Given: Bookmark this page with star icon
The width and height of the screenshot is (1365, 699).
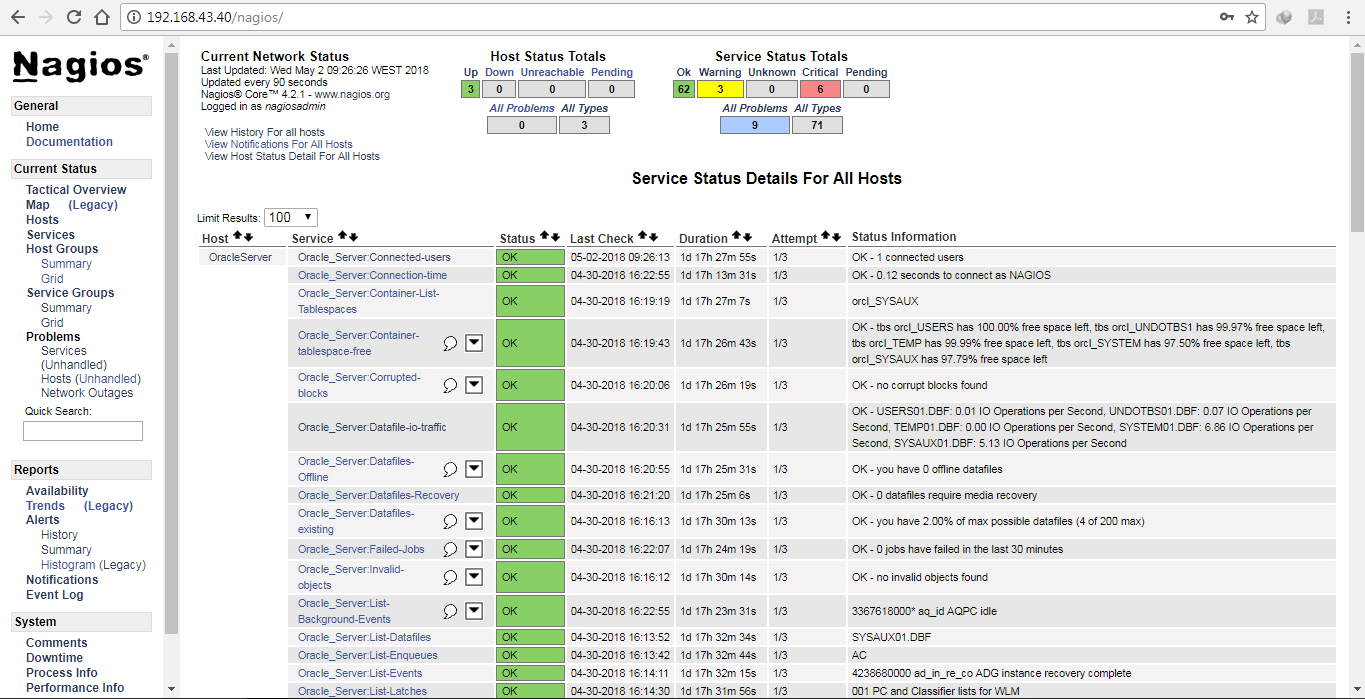Looking at the screenshot, I should (x=1252, y=17).
